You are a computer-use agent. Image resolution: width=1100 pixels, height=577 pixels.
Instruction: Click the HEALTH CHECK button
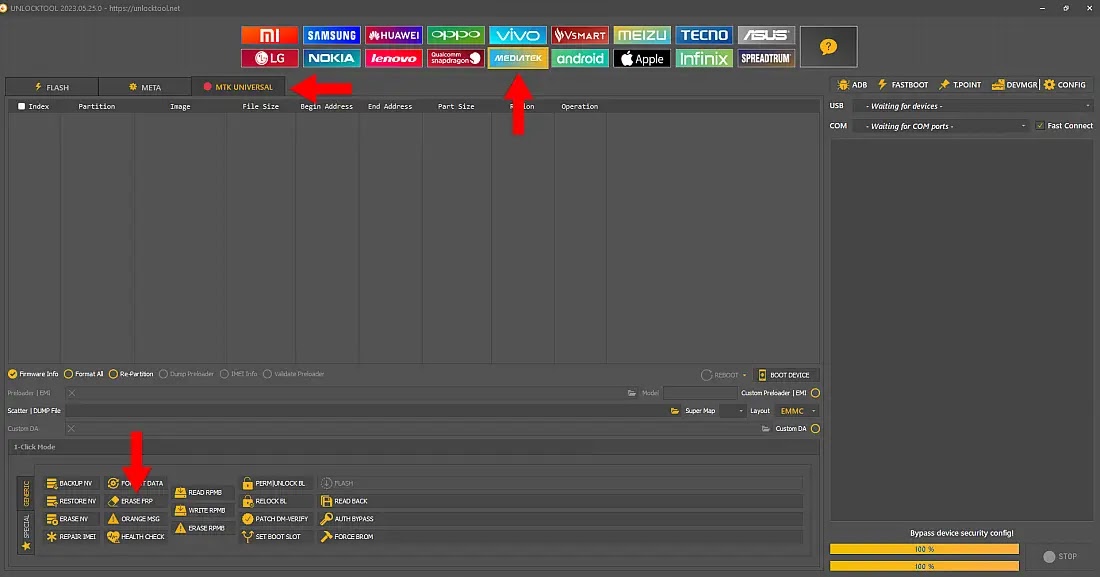136,536
